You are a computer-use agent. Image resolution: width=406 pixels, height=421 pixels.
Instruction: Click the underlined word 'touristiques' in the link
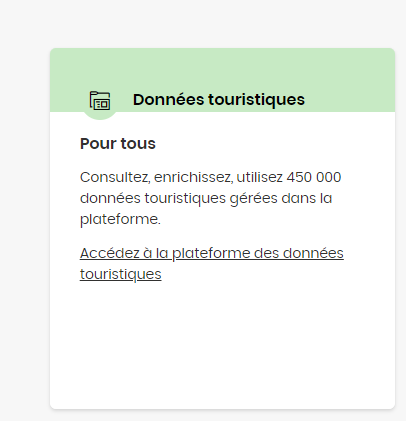121,274
